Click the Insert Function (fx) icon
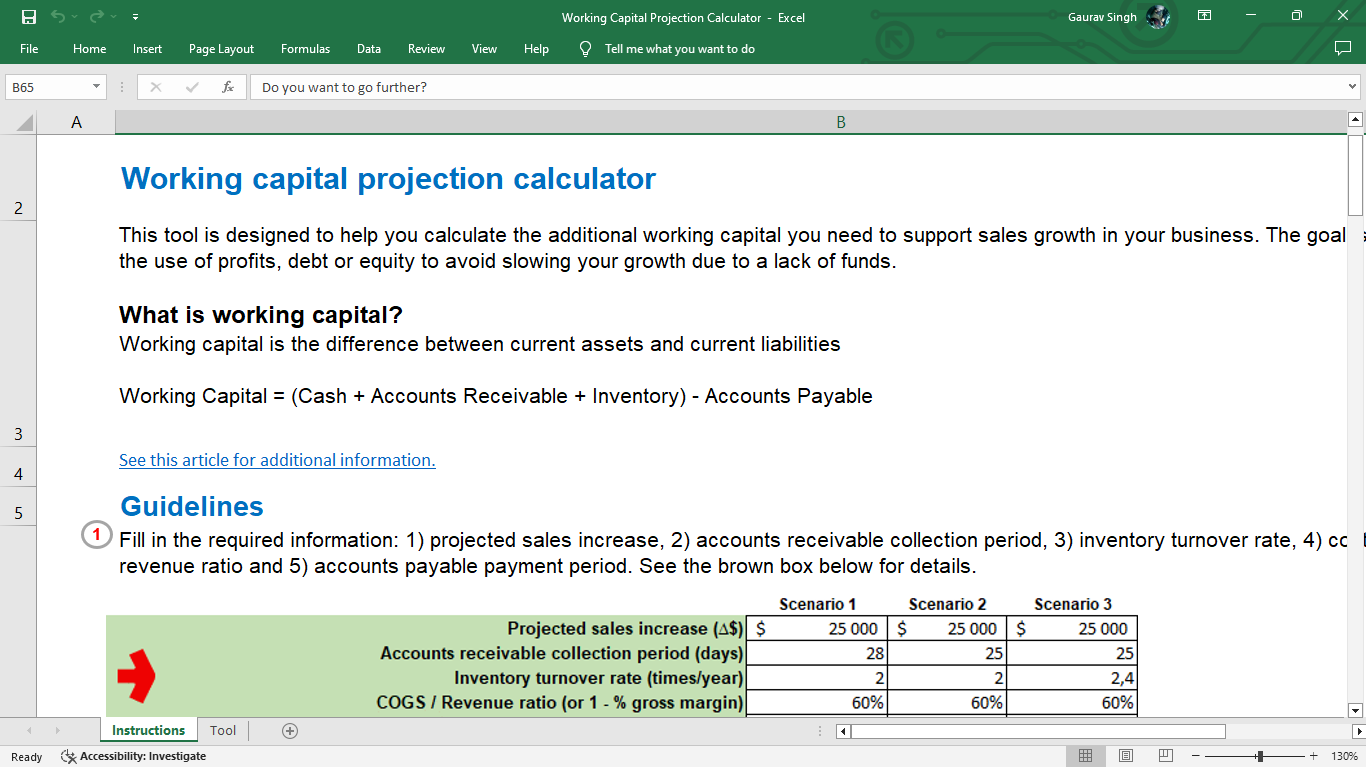 coord(228,87)
